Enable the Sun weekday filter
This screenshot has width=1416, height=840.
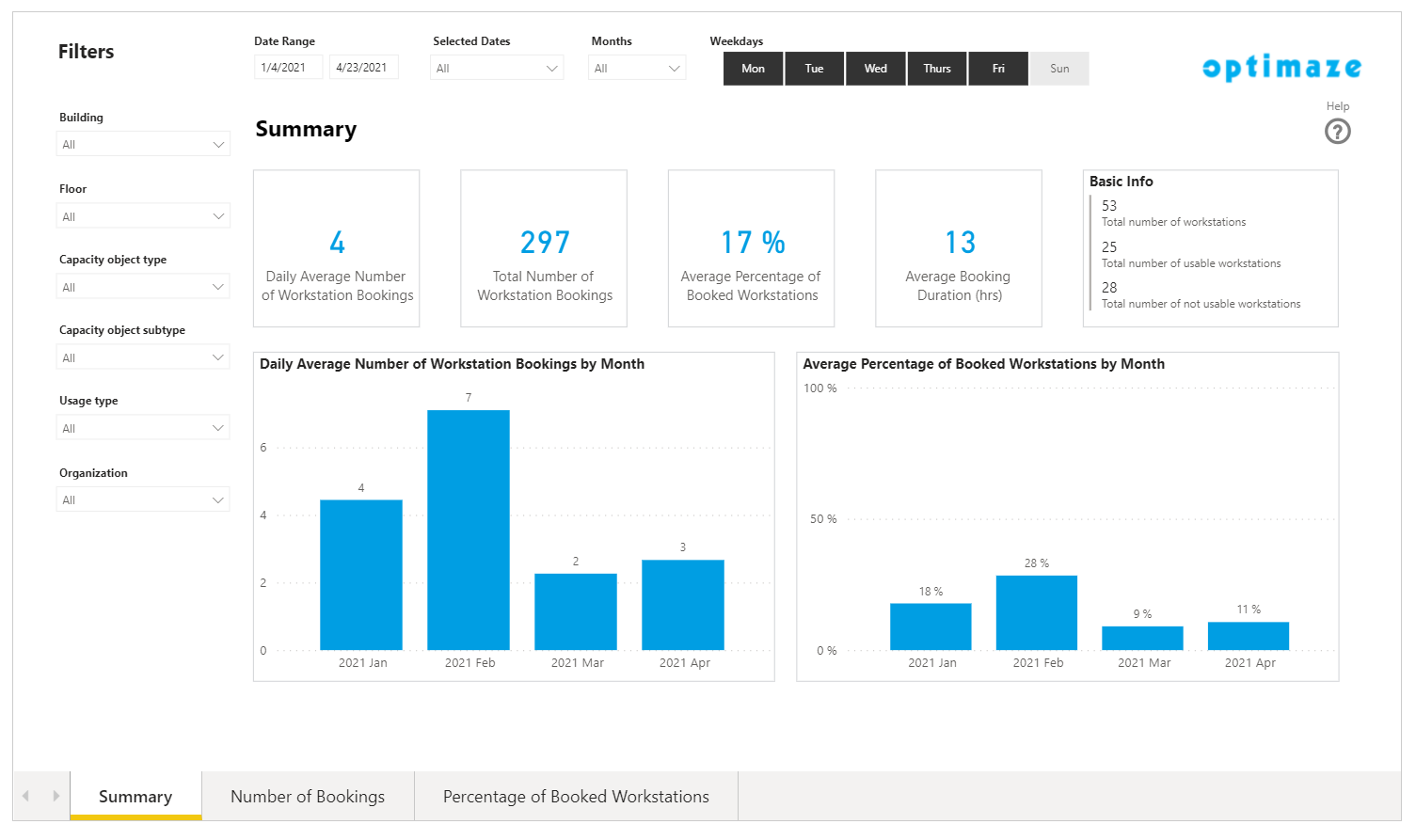point(1059,69)
